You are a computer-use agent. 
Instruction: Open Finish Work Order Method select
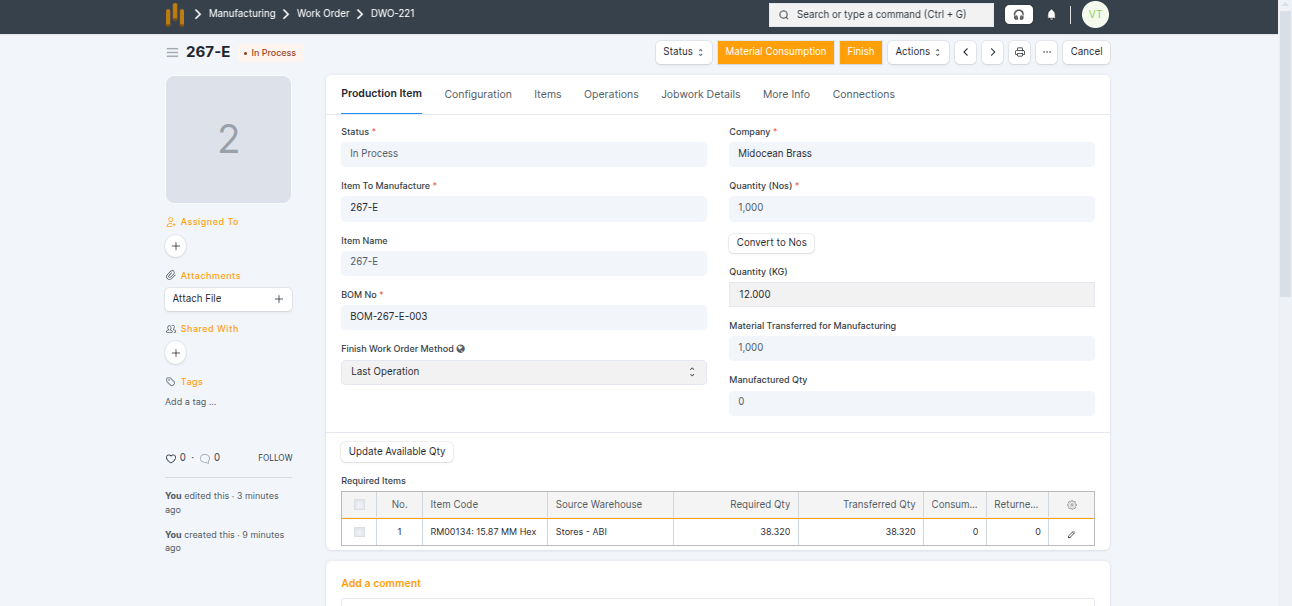click(x=523, y=372)
